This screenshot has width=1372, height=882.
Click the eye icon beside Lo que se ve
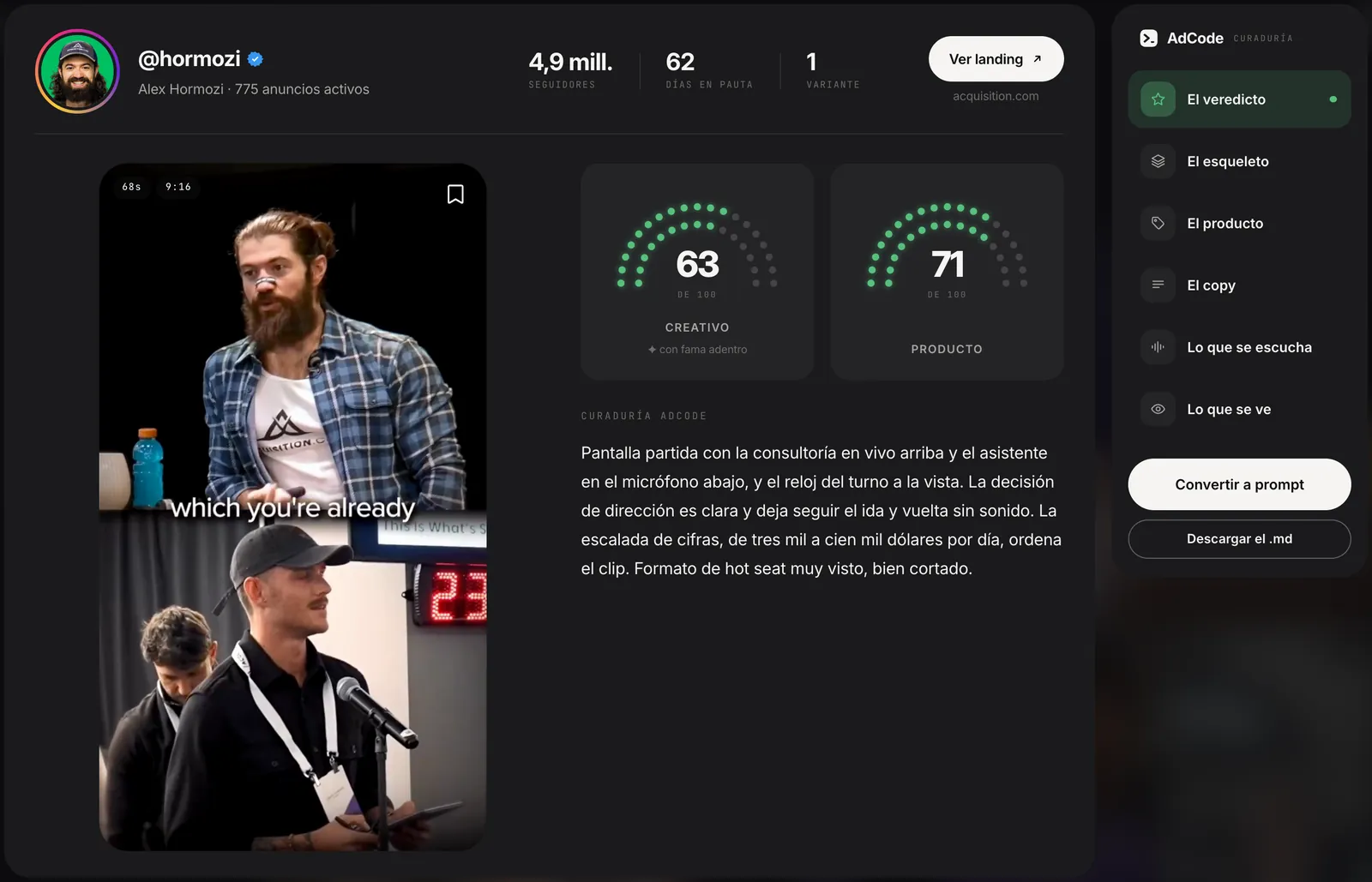click(1158, 409)
